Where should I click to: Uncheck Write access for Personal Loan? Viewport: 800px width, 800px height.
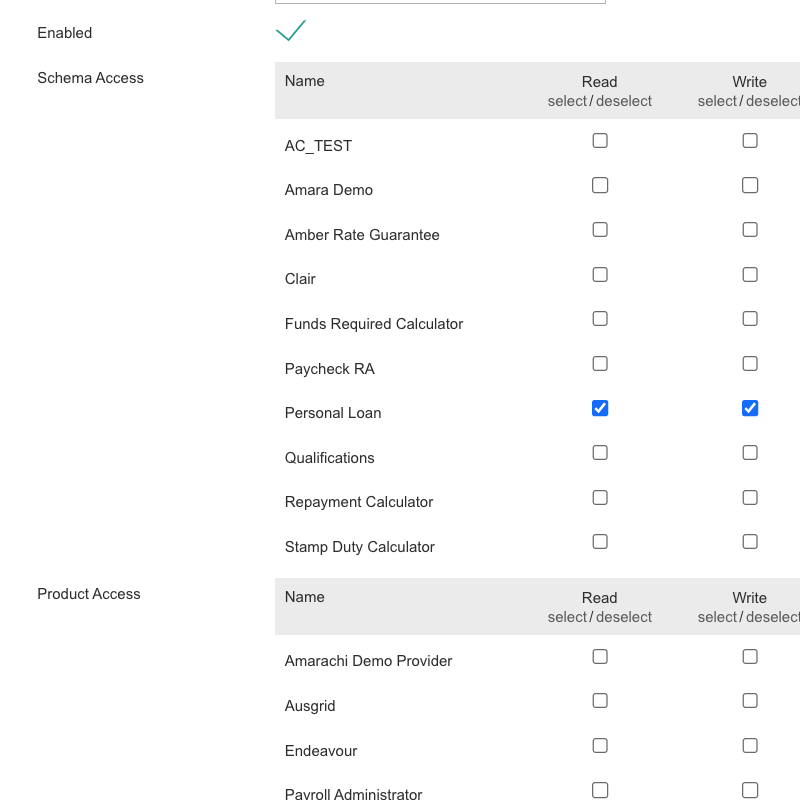click(749, 408)
